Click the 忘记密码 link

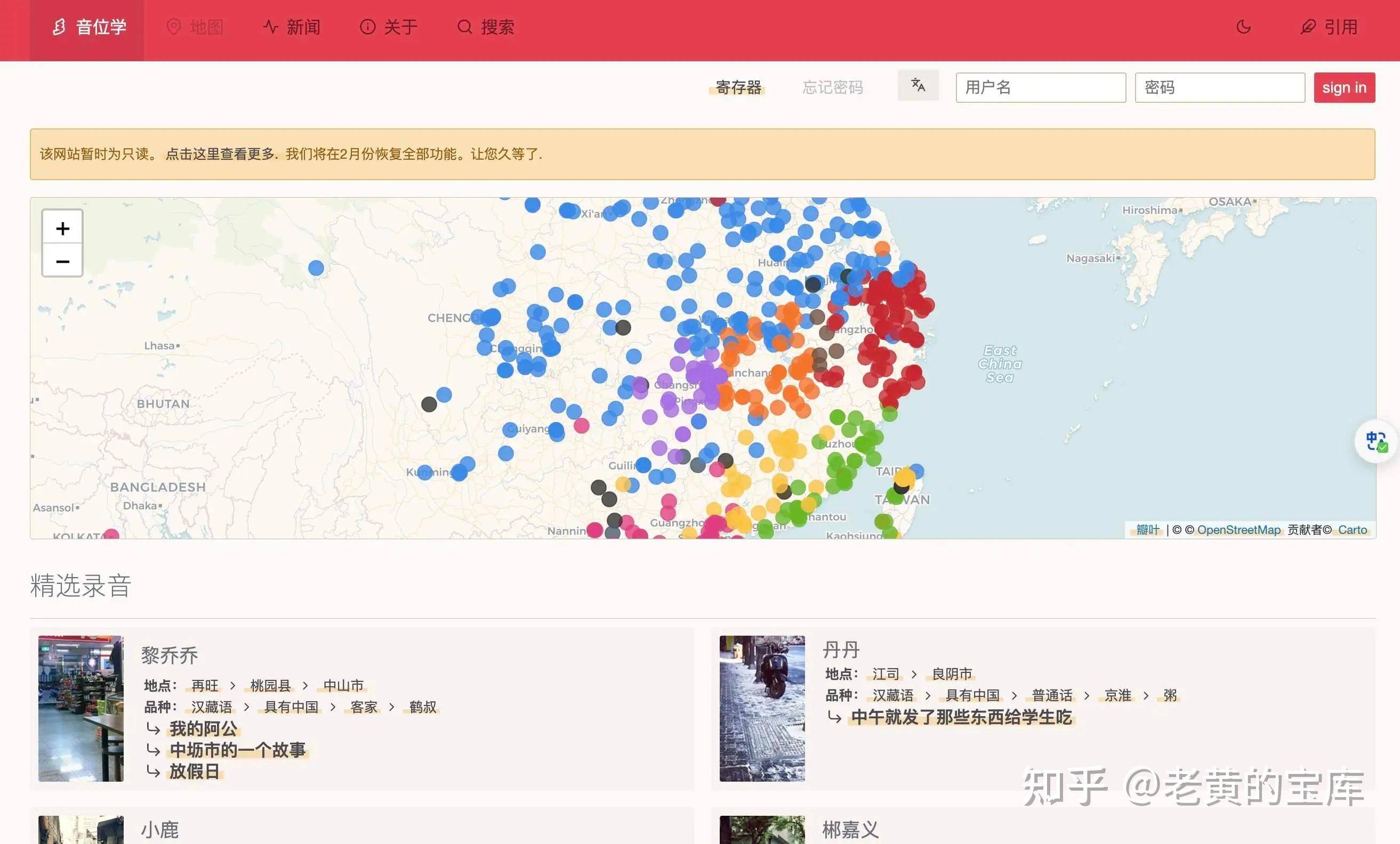click(x=832, y=87)
